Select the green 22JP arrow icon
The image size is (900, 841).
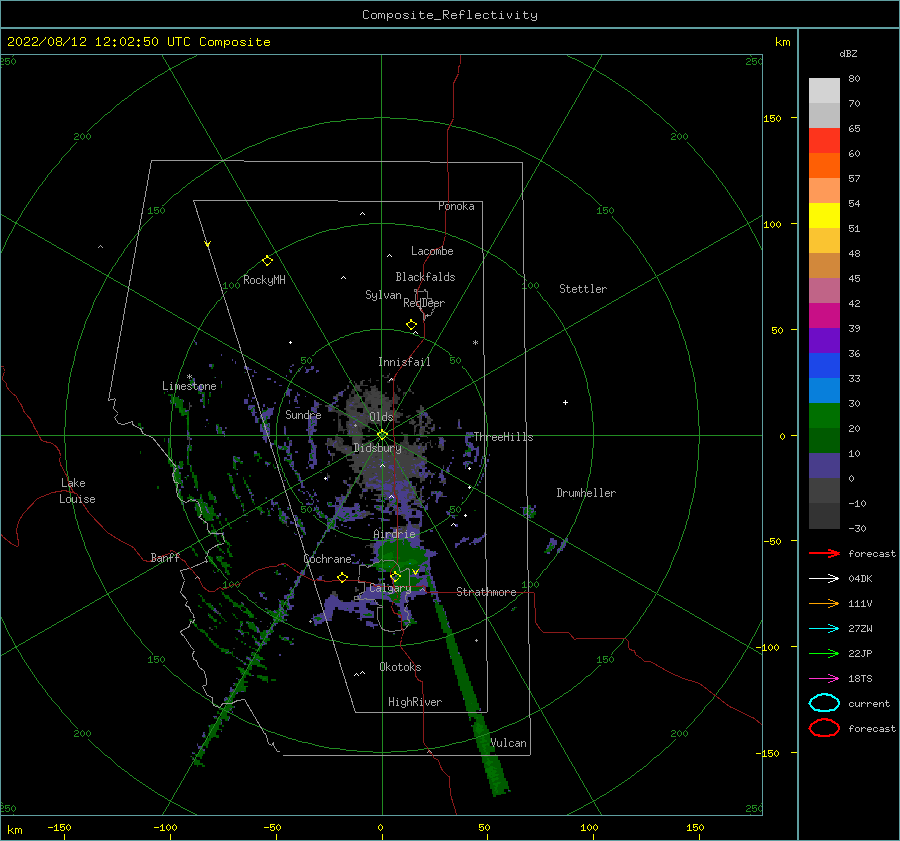[x=824, y=653]
